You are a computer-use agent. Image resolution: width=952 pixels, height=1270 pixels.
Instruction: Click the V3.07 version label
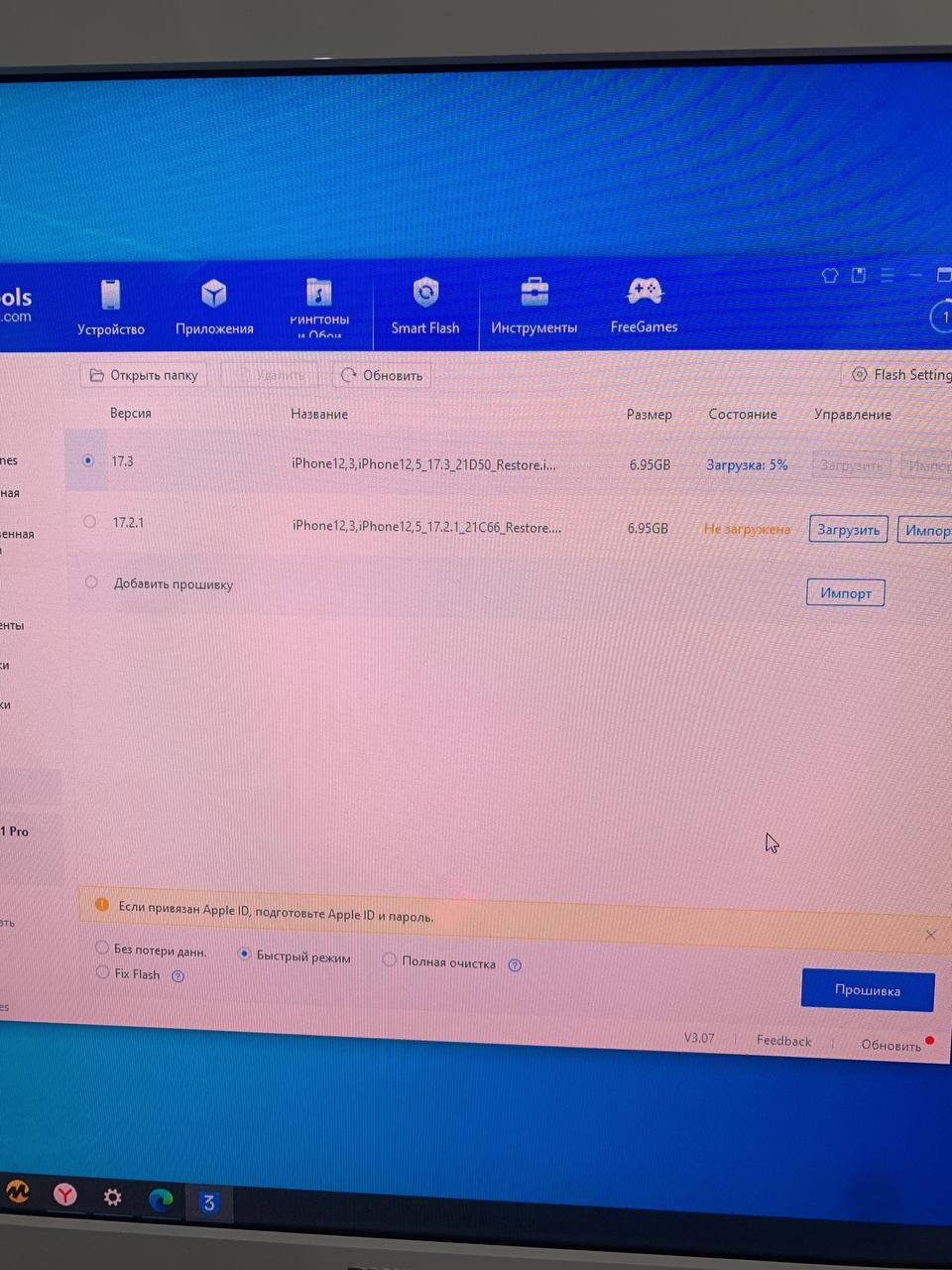click(x=699, y=1037)
